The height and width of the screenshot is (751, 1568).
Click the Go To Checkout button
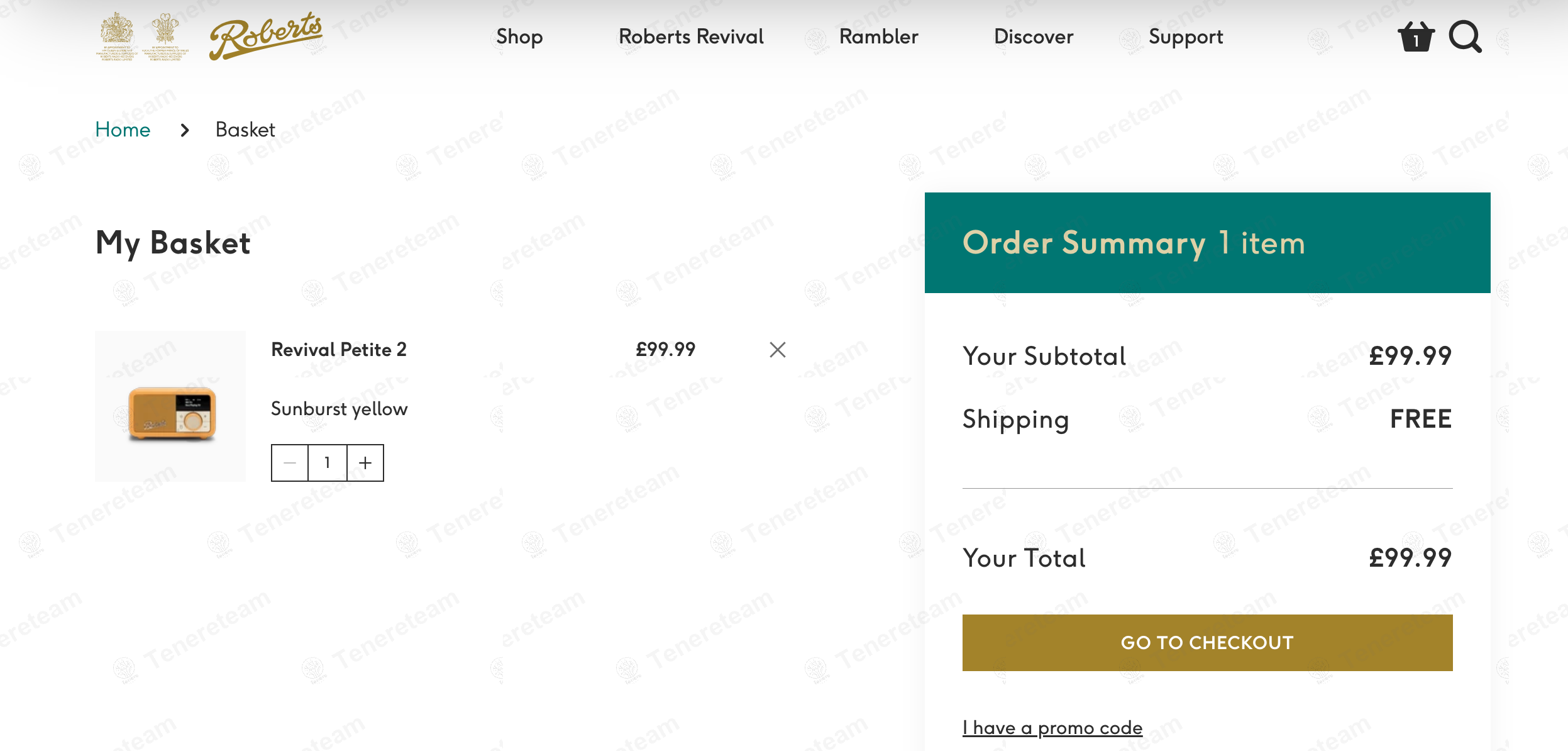point(1207,643)
